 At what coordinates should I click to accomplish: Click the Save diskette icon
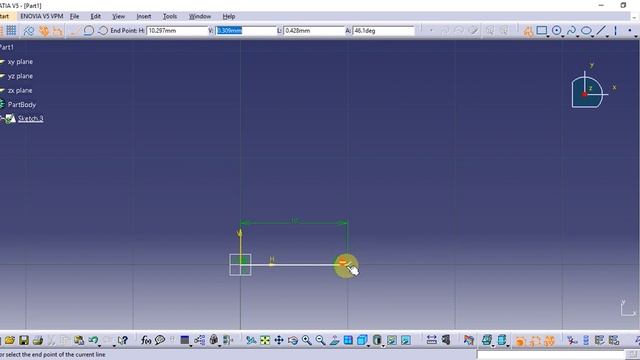pyautogui.click(x=24, y=340)
